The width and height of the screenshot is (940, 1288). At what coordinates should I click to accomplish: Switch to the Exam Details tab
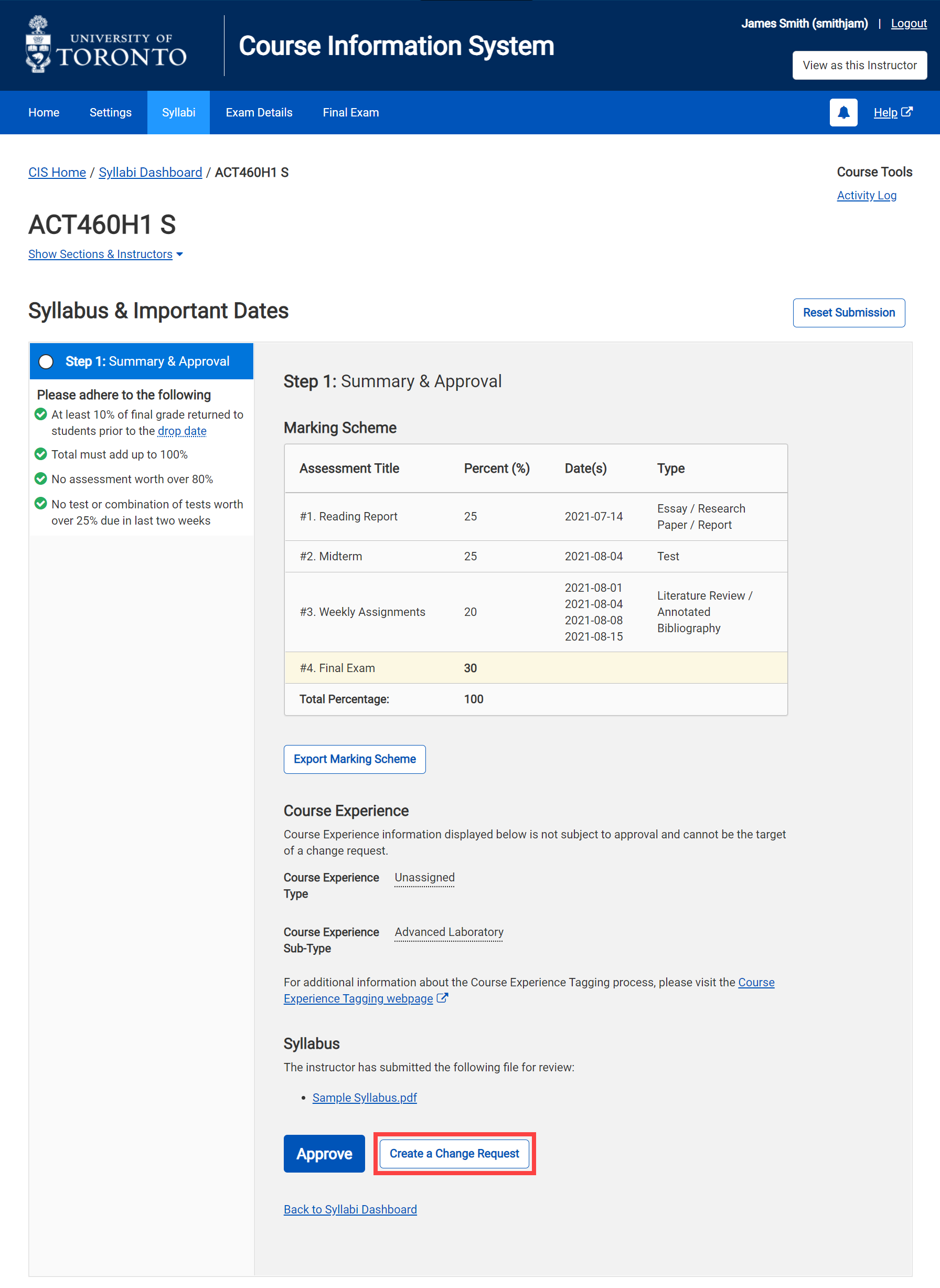(259, 112)
